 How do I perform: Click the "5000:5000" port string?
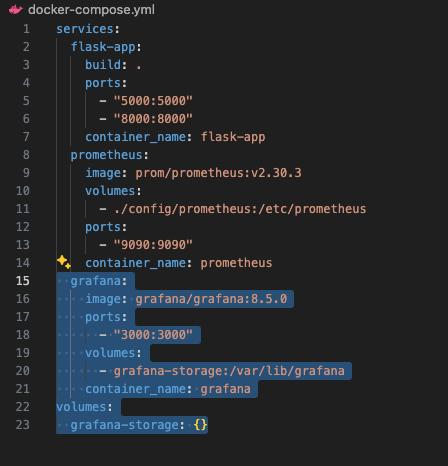click(153, 101)
